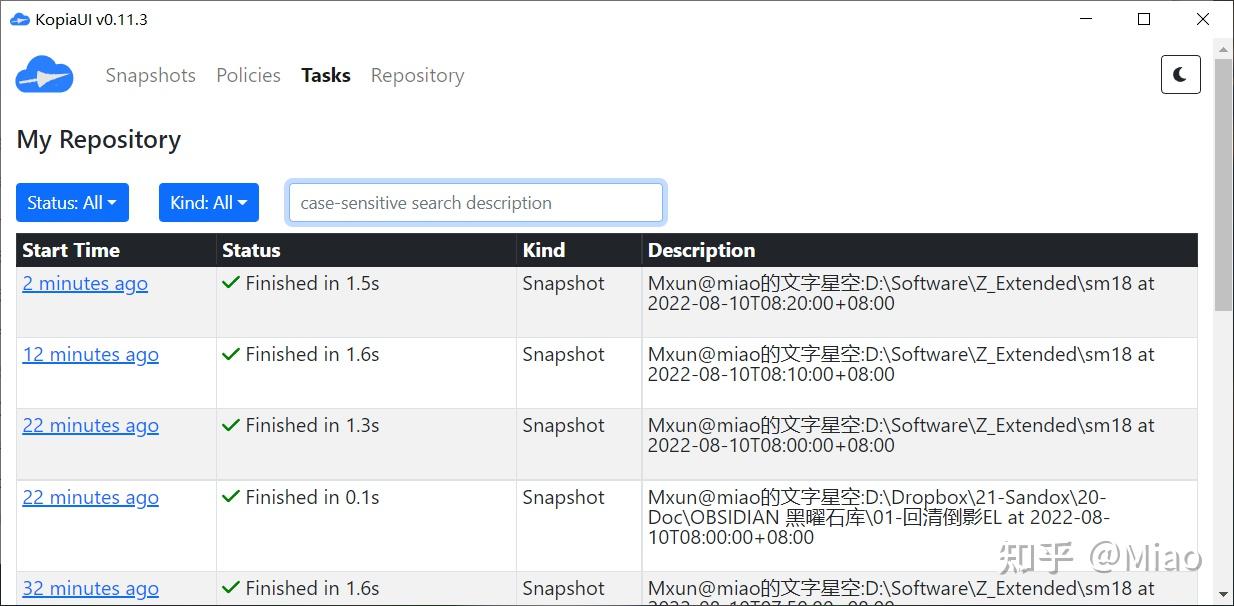This screenshot has width=1234, height=606.
Task: Go to the Repository tab
Action: point(417,75)
